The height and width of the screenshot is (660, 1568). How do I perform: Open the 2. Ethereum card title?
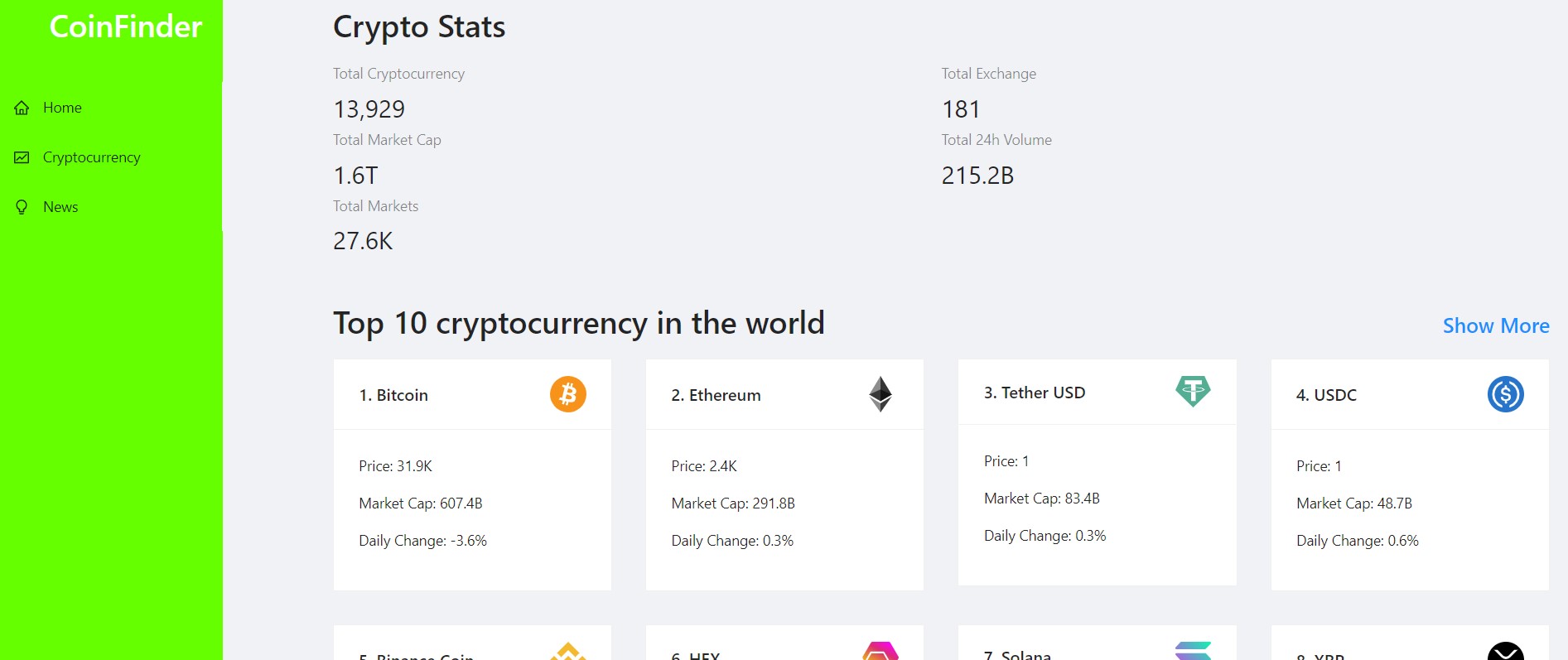click(x=716, y=395)
